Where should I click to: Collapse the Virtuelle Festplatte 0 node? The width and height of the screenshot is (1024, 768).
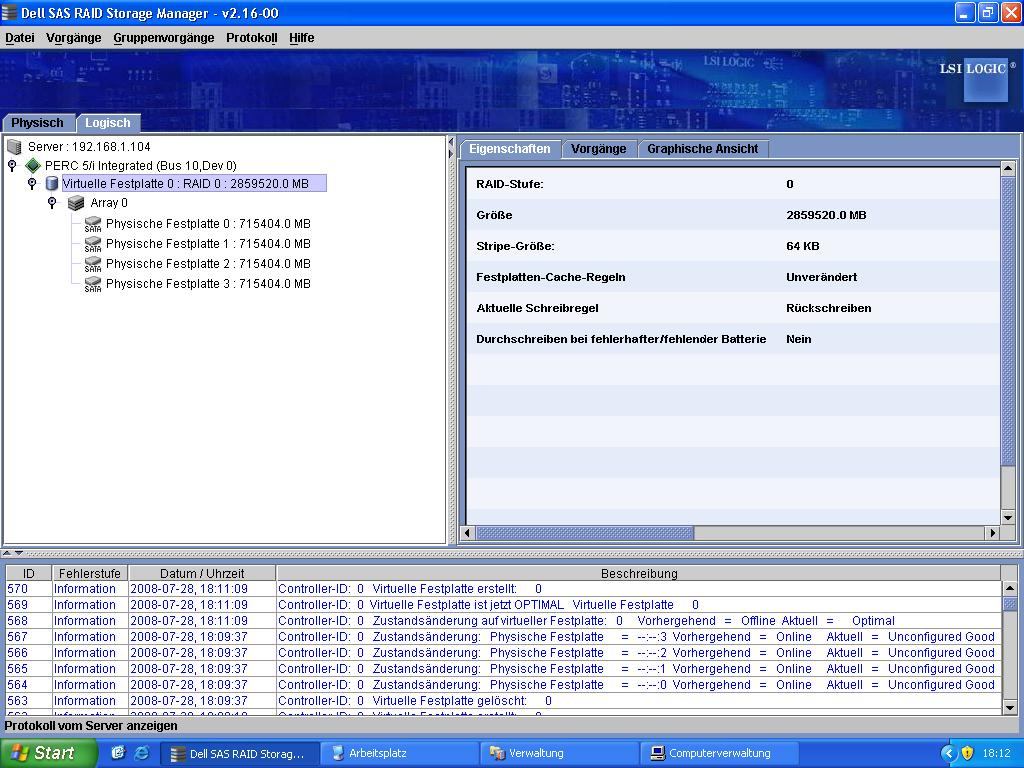point(31,184)
